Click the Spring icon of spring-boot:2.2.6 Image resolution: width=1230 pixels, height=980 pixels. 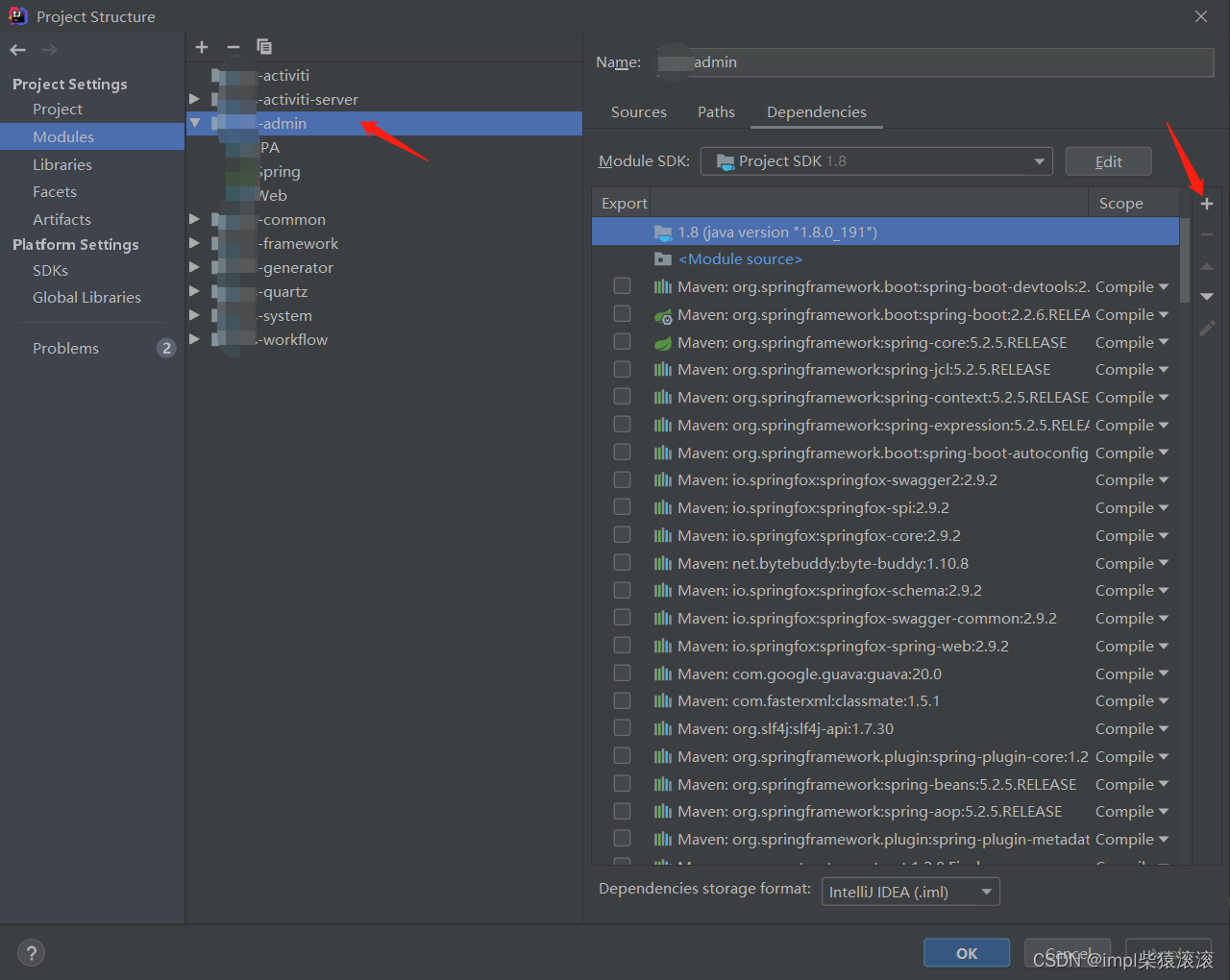point(663,315)
